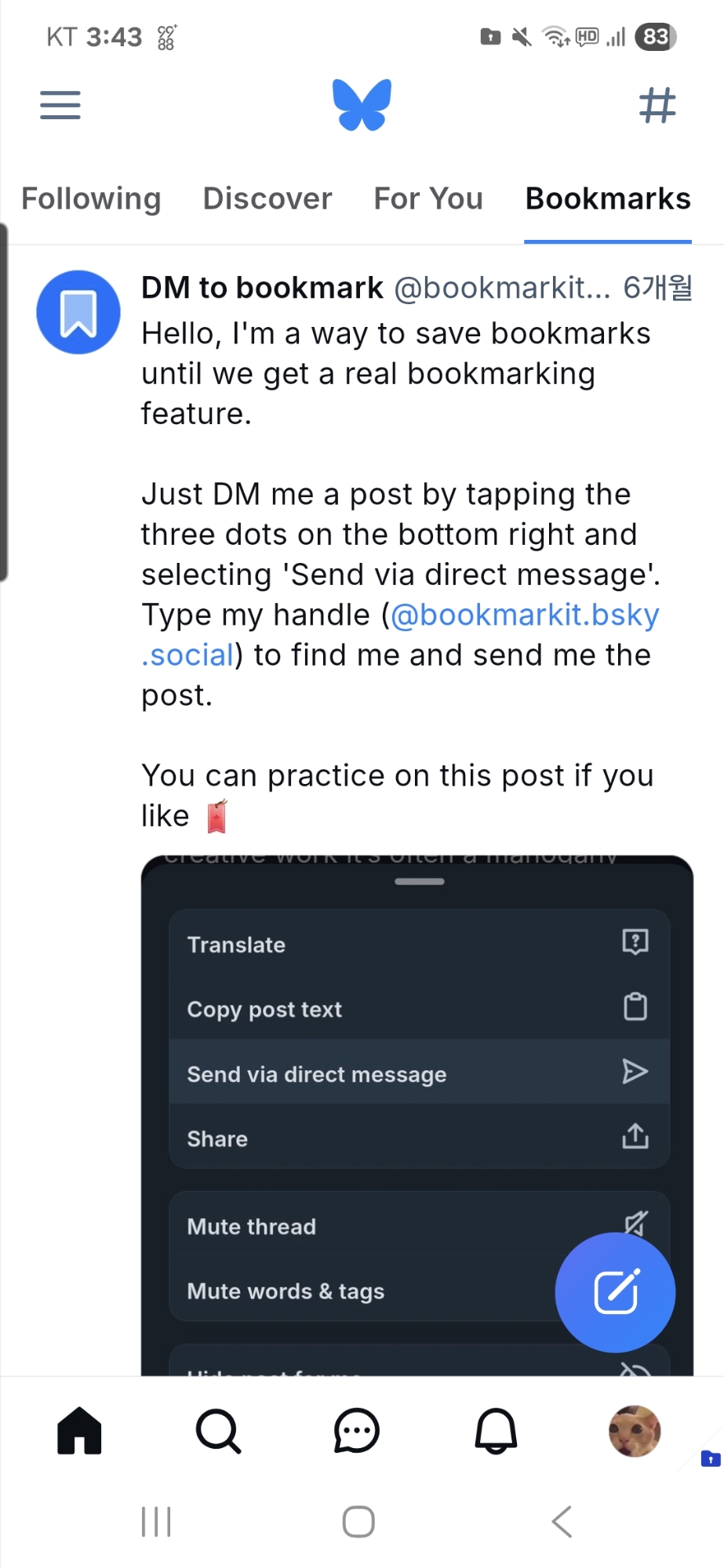
Task: Tap the compose new post button
Action: pos(615,1292)
